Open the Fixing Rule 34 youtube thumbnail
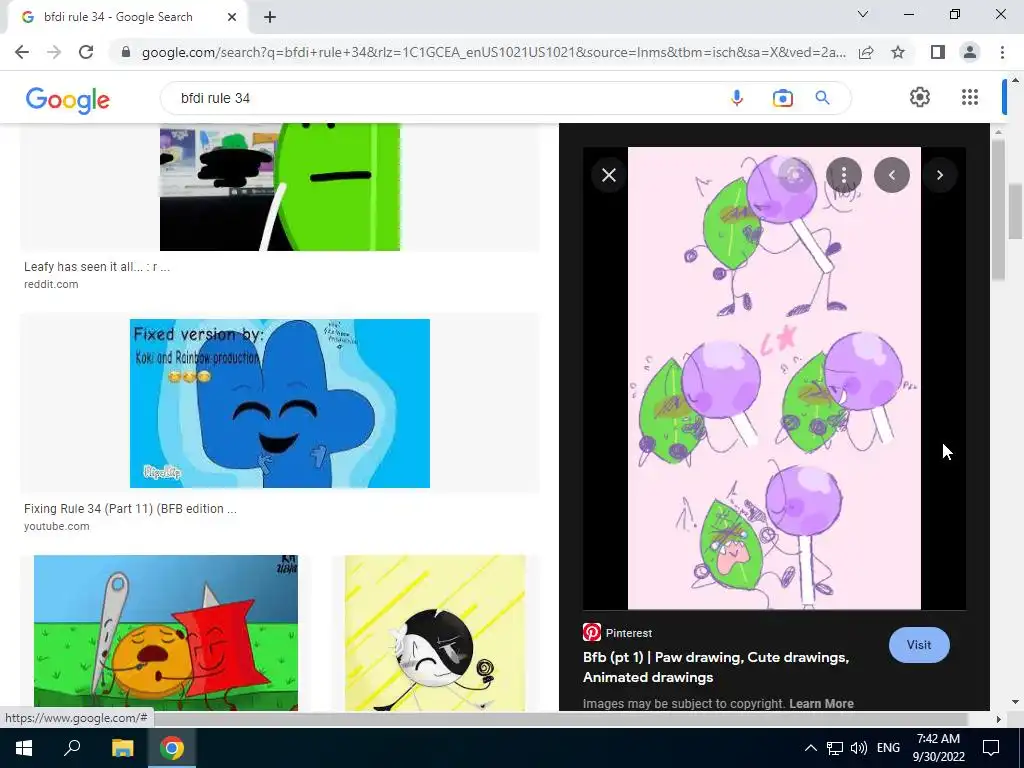This screenshot has width=1024, height=768. 280,403
